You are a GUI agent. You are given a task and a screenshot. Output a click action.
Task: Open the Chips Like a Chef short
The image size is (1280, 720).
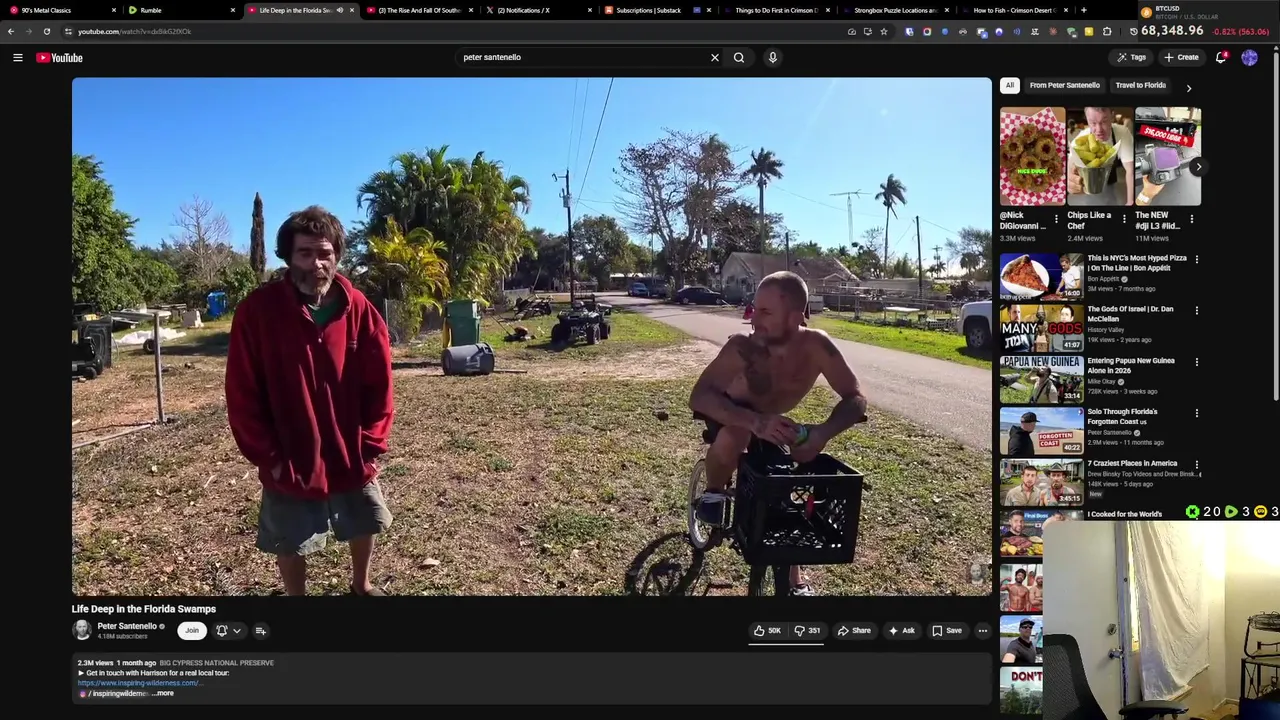[x=1100, y=156]
